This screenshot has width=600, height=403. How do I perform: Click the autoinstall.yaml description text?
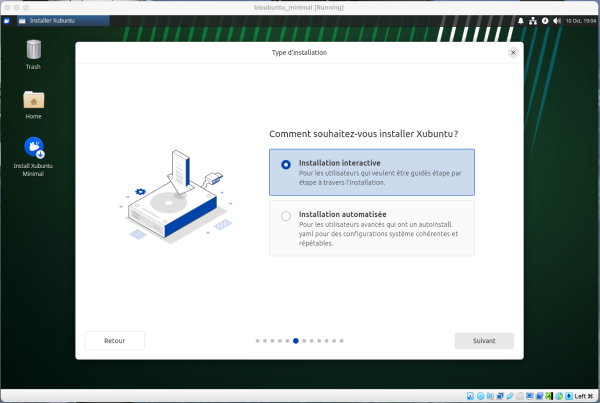pyautogui.click(x=378, y=234)
